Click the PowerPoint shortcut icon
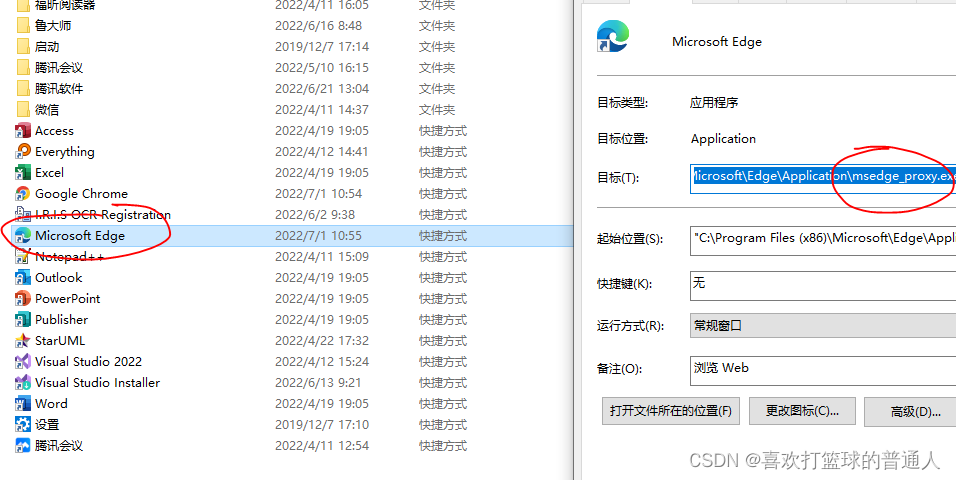Image resolution: width=956 pixels, height=480 pixels. click(x=23, y=298)
